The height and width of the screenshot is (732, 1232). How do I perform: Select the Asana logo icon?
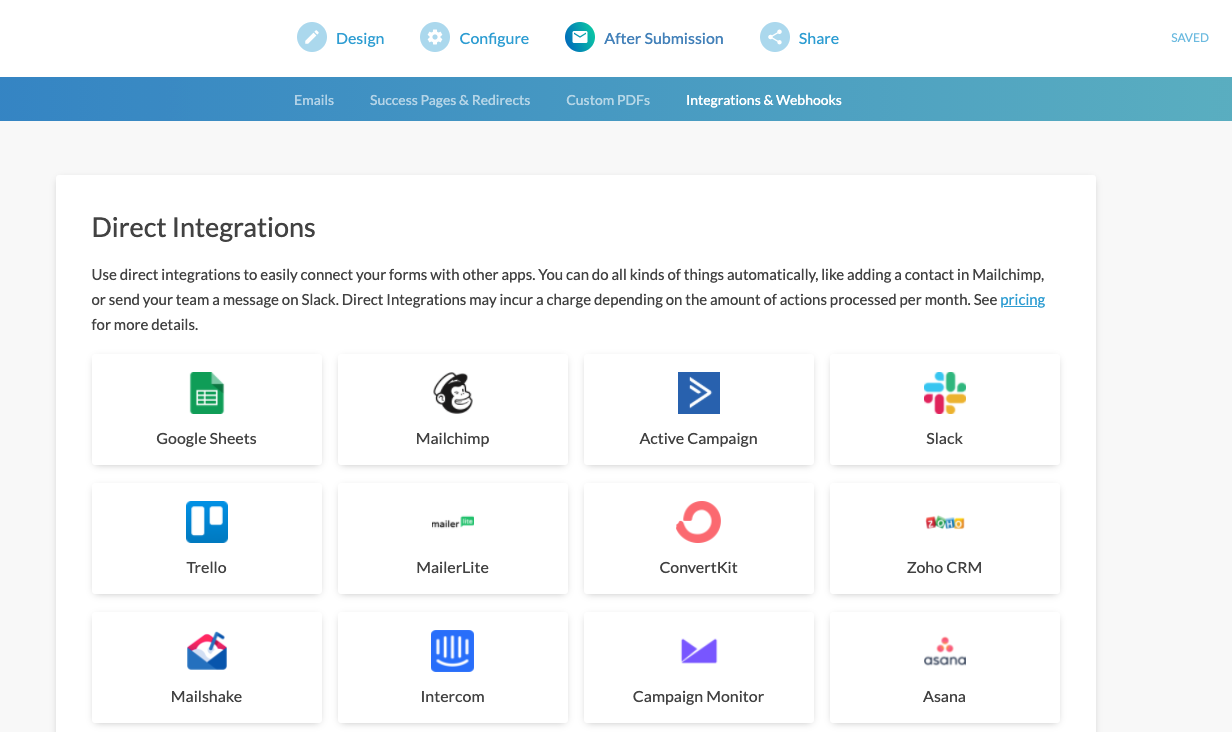click(x=945, y=651)
